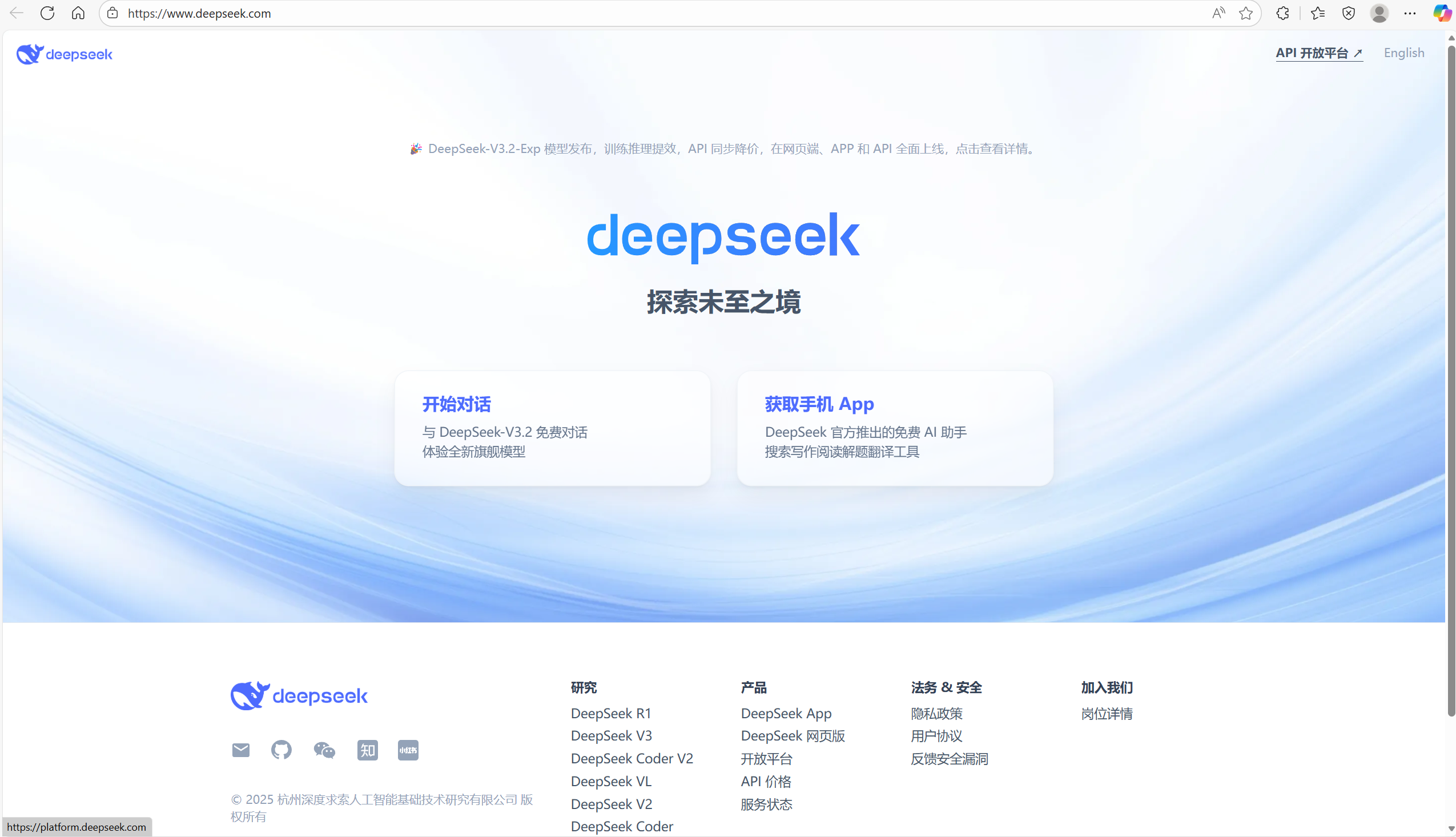Click the browser home icon

[78, 13]
